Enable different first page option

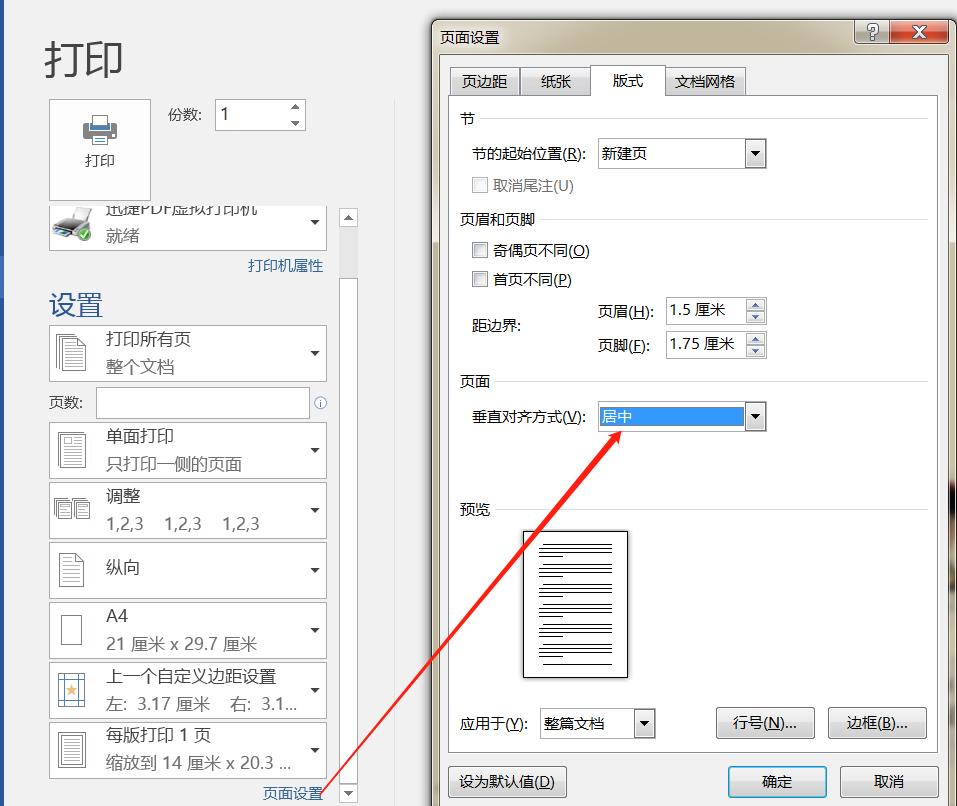click(479, 279)
